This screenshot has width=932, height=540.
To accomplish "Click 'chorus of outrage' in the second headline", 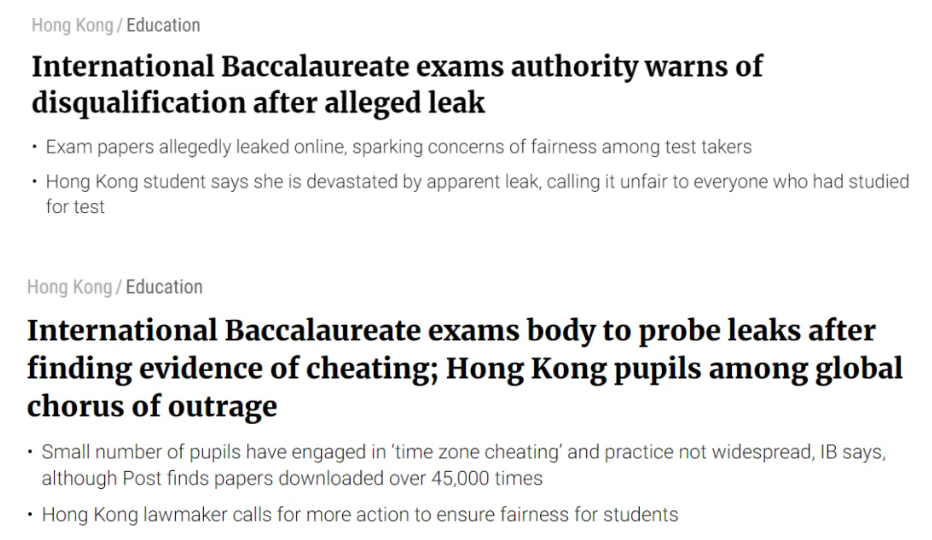I will [152, 407].
